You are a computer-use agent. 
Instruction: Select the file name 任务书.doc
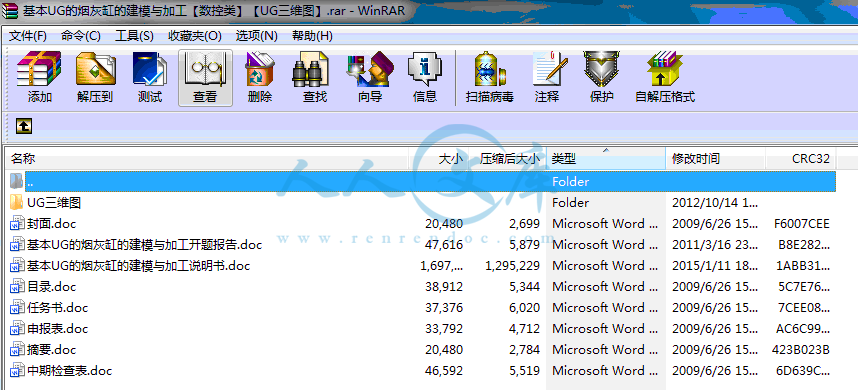pos(57,307)
